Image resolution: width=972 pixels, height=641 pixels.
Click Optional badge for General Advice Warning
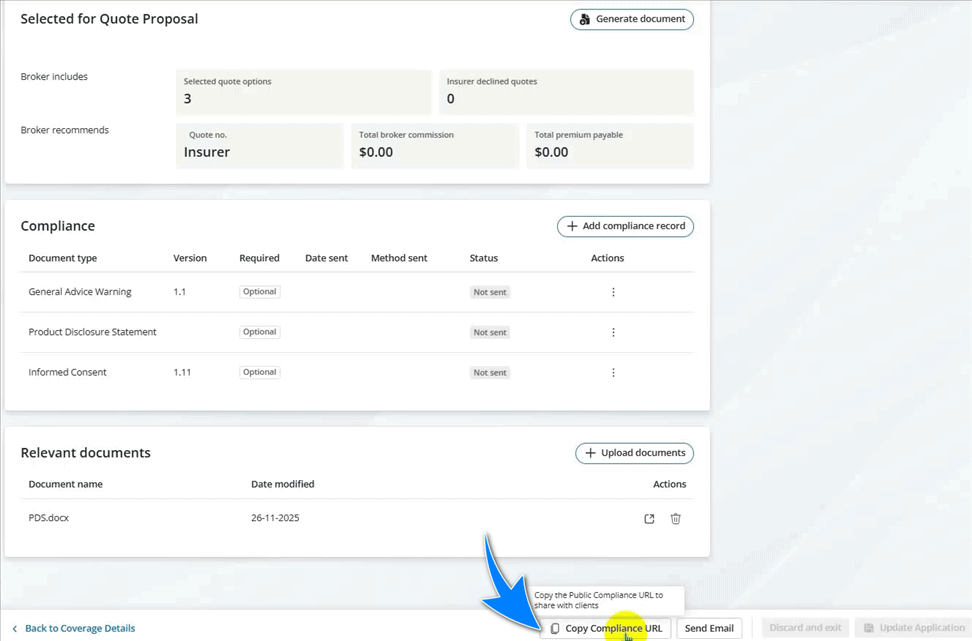tap(260, 292)
